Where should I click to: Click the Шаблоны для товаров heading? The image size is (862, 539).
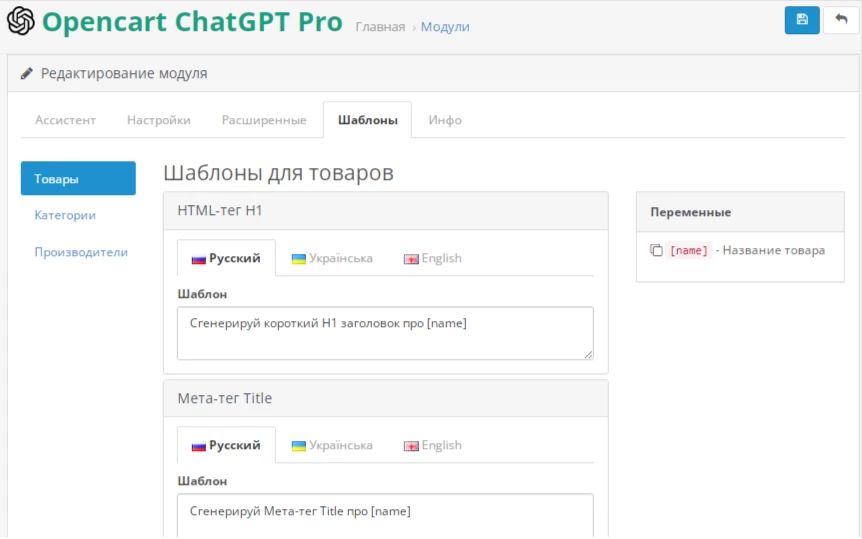click(x=278, y=173)
